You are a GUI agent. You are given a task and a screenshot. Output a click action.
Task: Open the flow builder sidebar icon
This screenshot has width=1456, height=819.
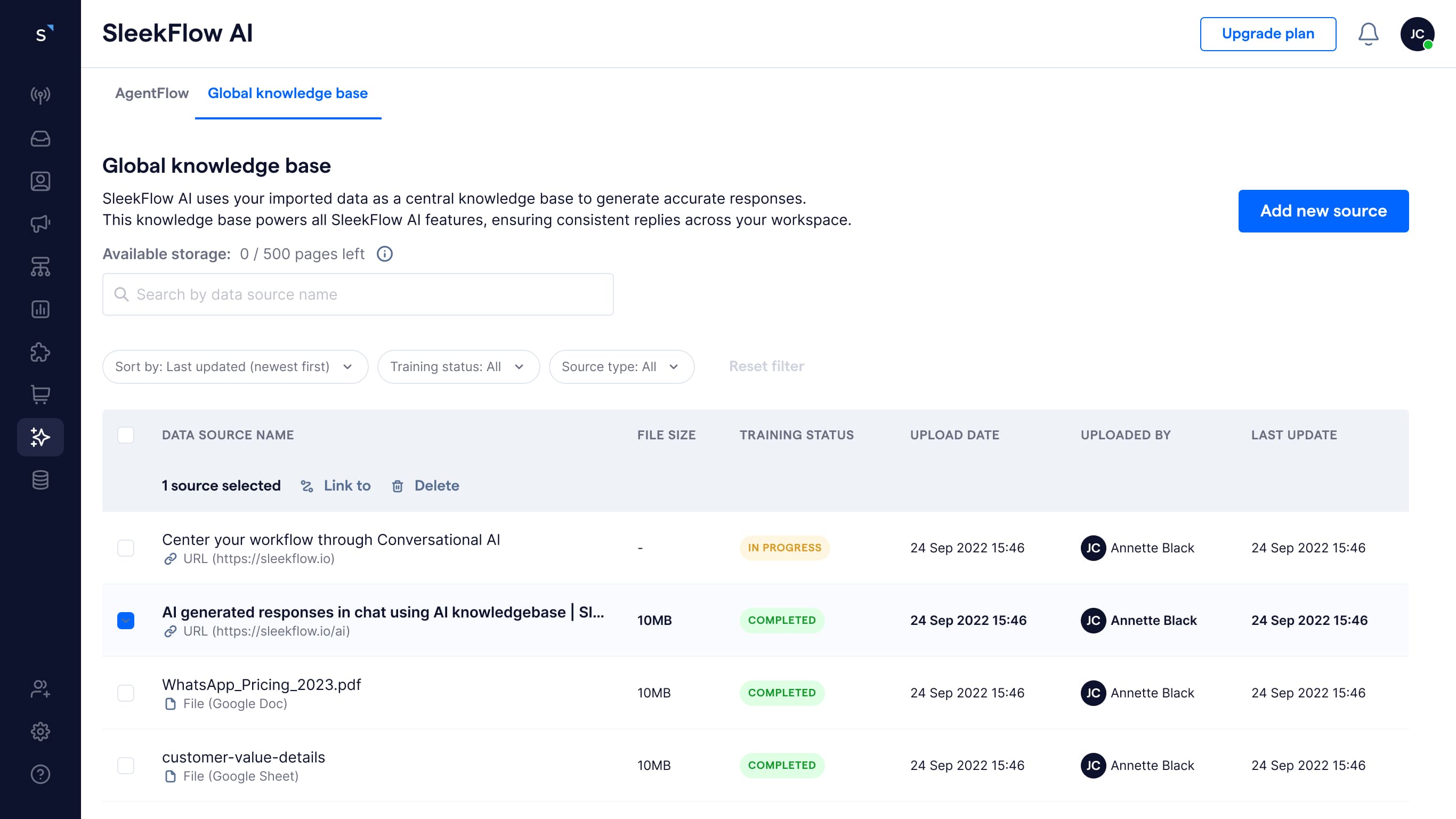pos(40,267)
